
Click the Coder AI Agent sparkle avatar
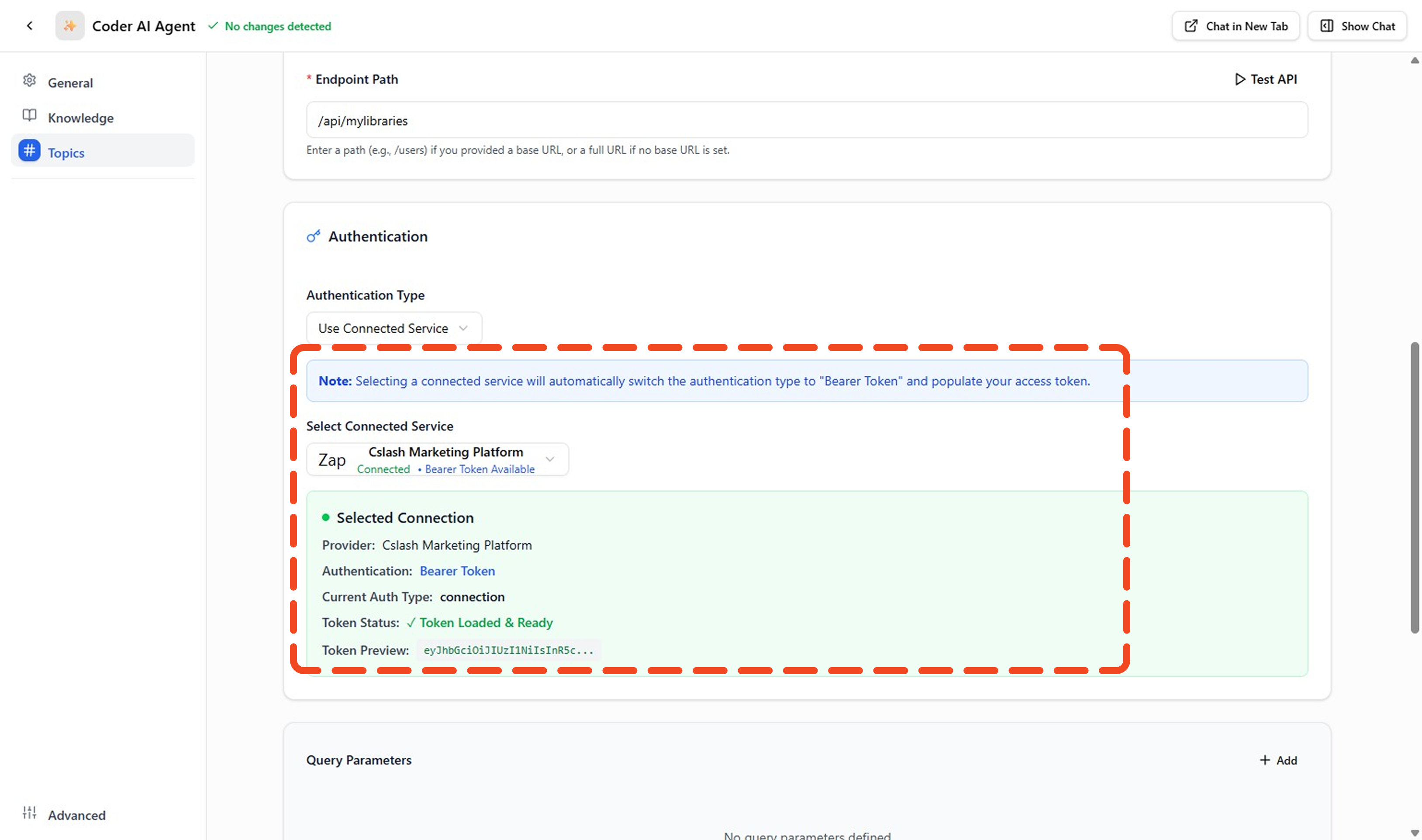69,25
